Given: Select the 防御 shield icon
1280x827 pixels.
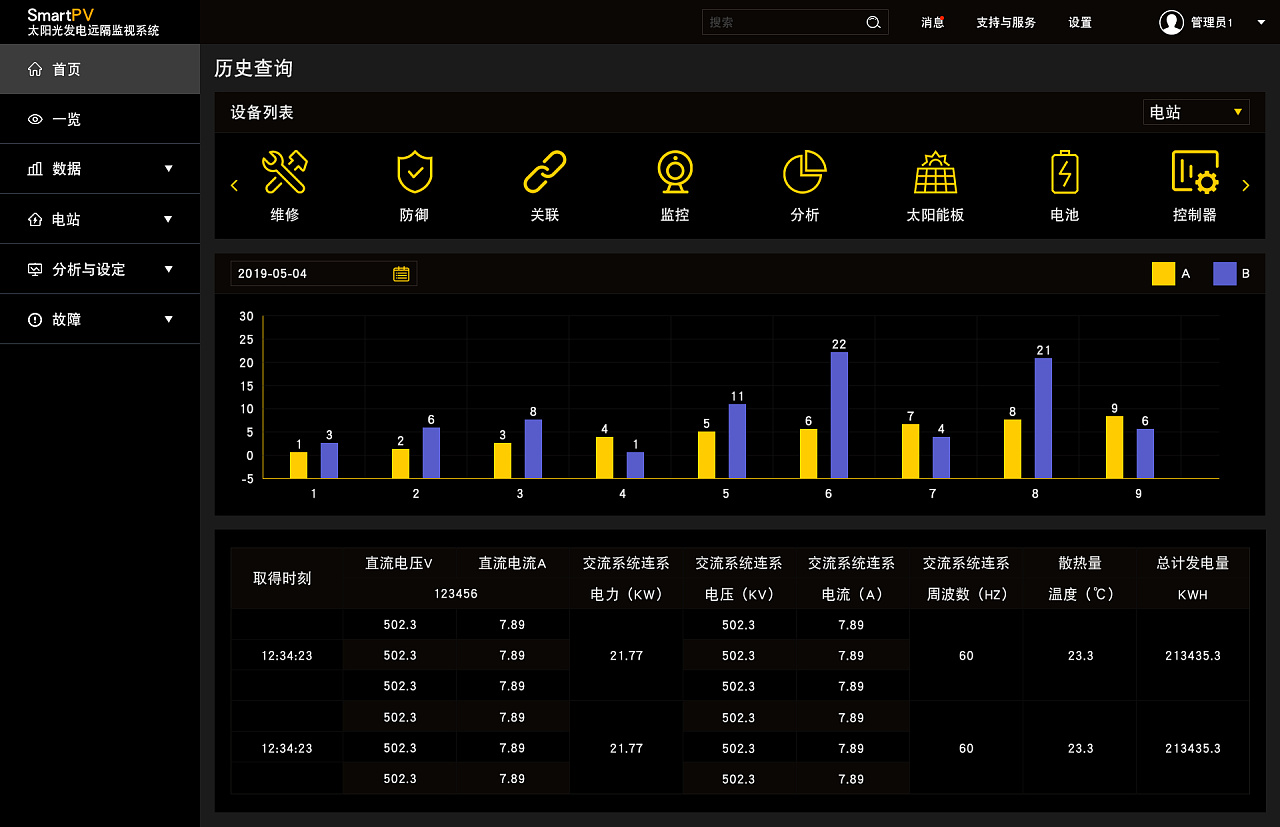Looking at the screenshot, I should (414, 172).
